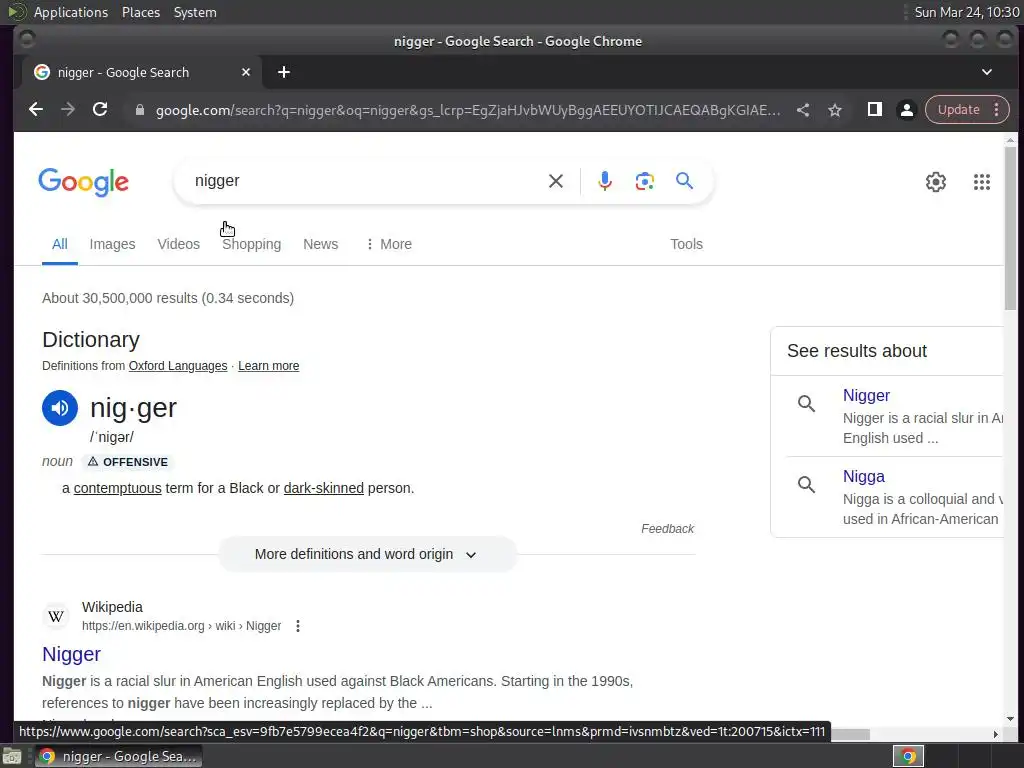Open the Places menu

(140, 12)
